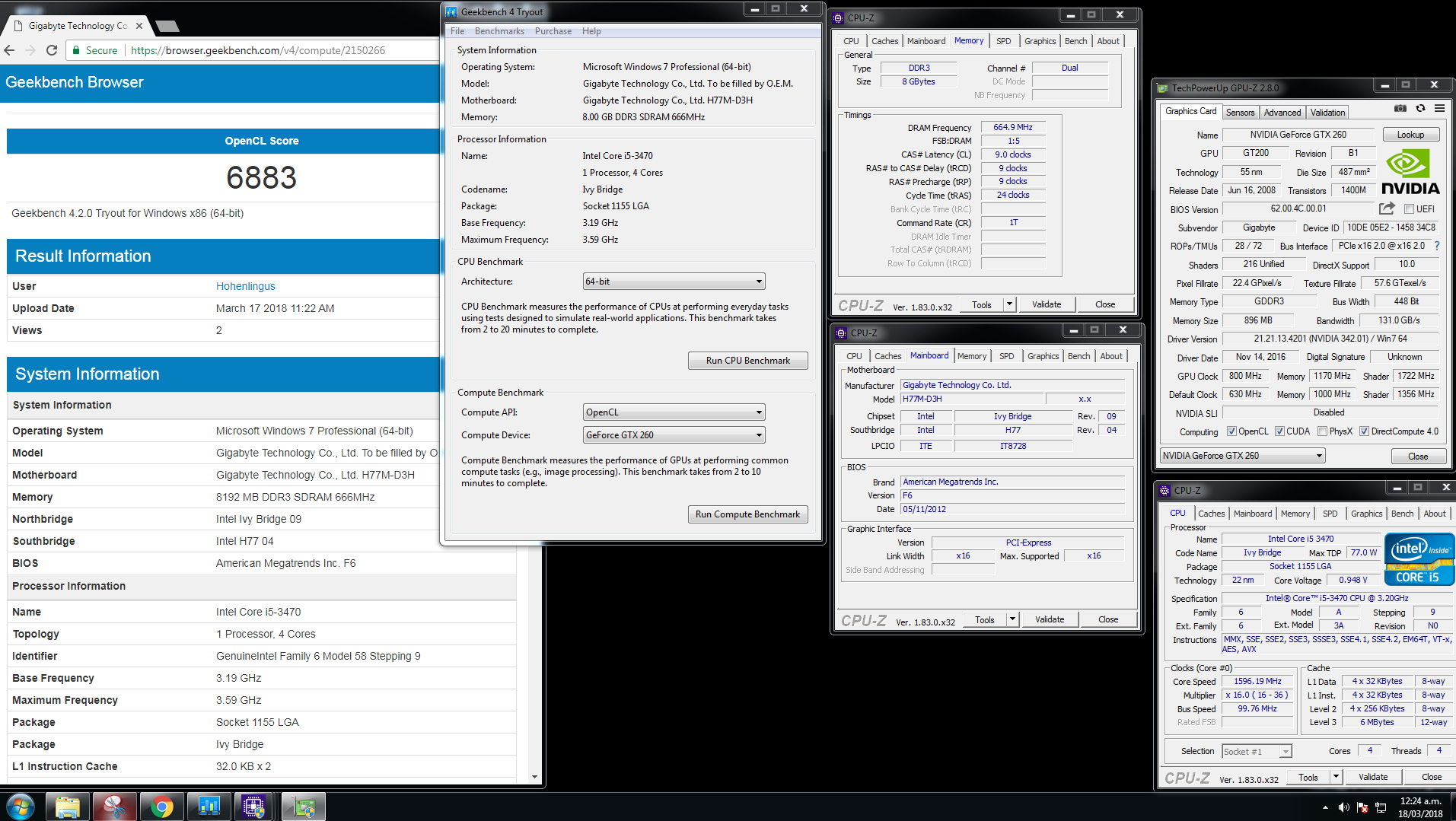Screen dimensions: 1456x821
Task: Toggle PhysX checkbox in GPU-Z
Action: pos(1322,431)
